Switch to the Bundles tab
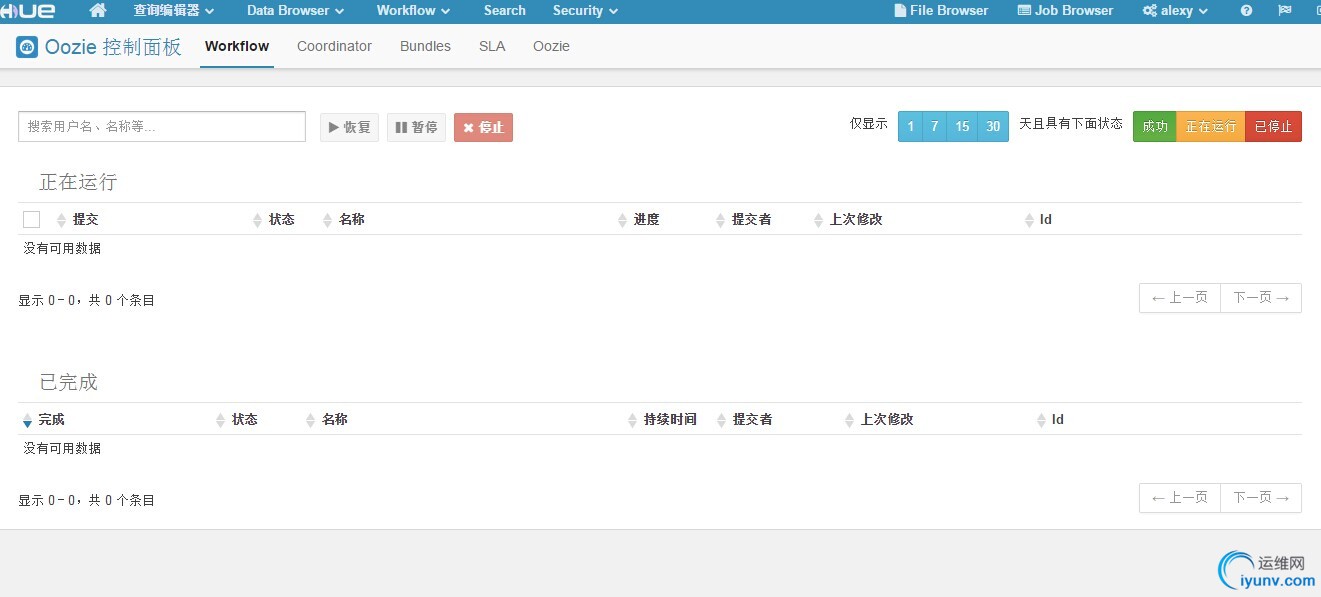Image resolution: width=1321 pixels, height=597 pixels. point(425,47)
